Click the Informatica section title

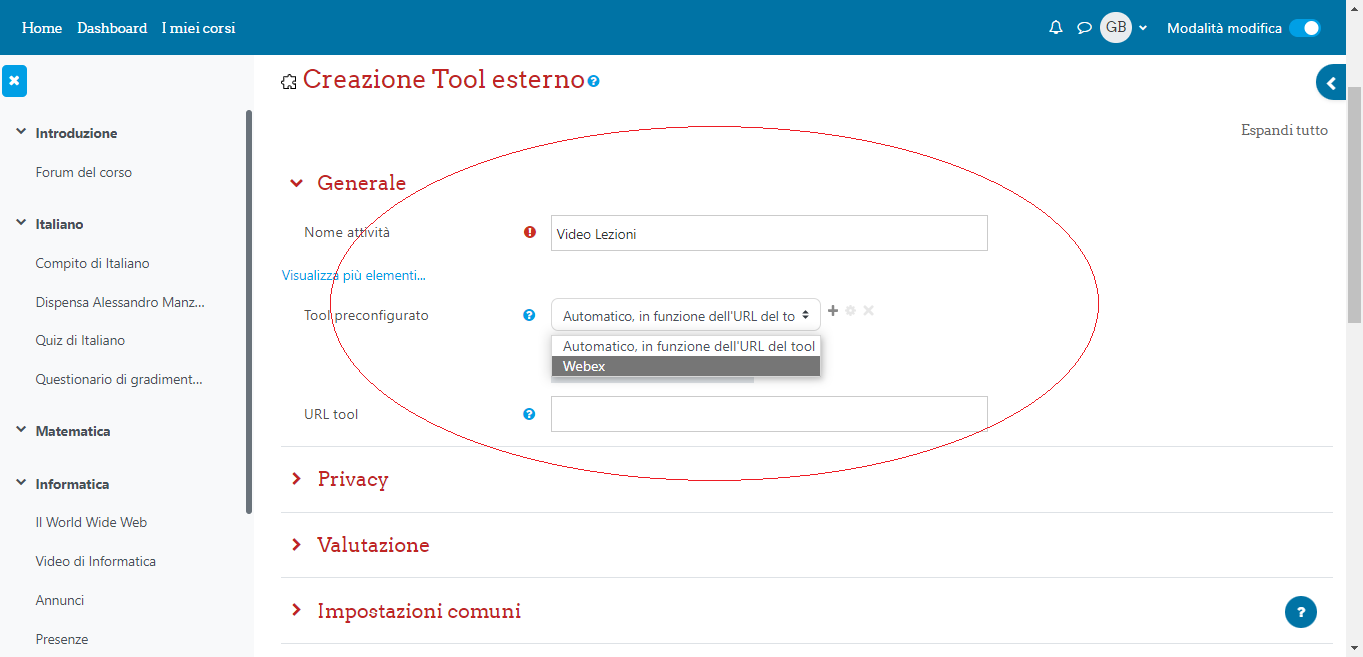point(72,484)
